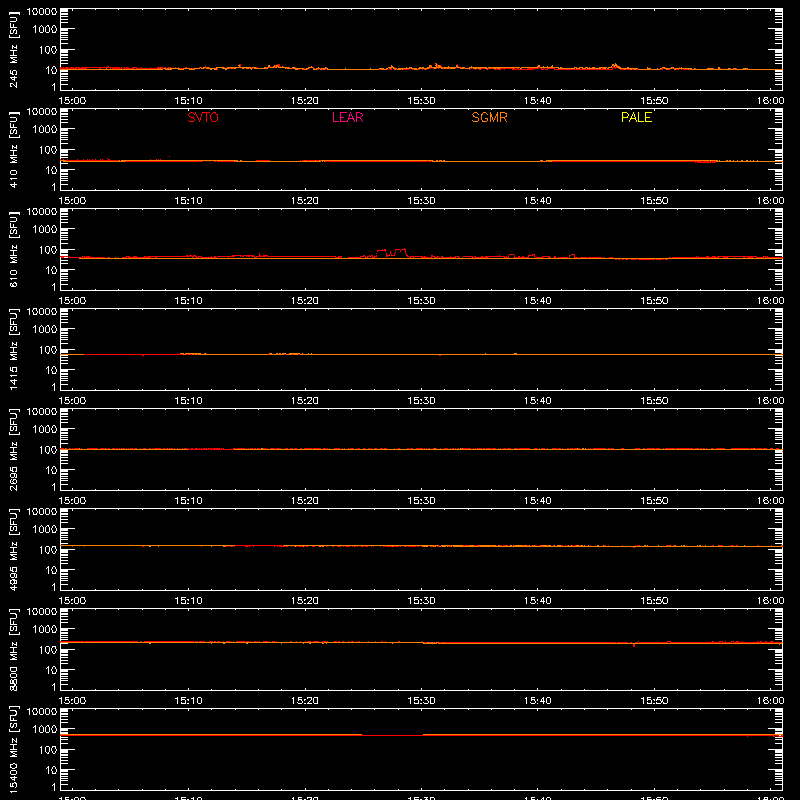This screenshot has height=800, width=800.
Task: Click 15:40 label under the 2695 MHz plot
Action: pos(538,501)
